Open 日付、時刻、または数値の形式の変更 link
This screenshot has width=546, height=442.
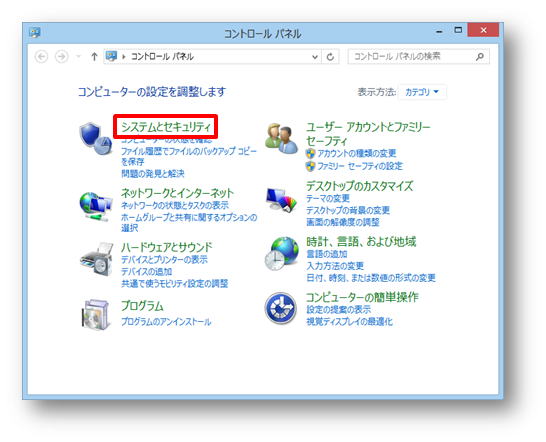(x=371, y=278)
